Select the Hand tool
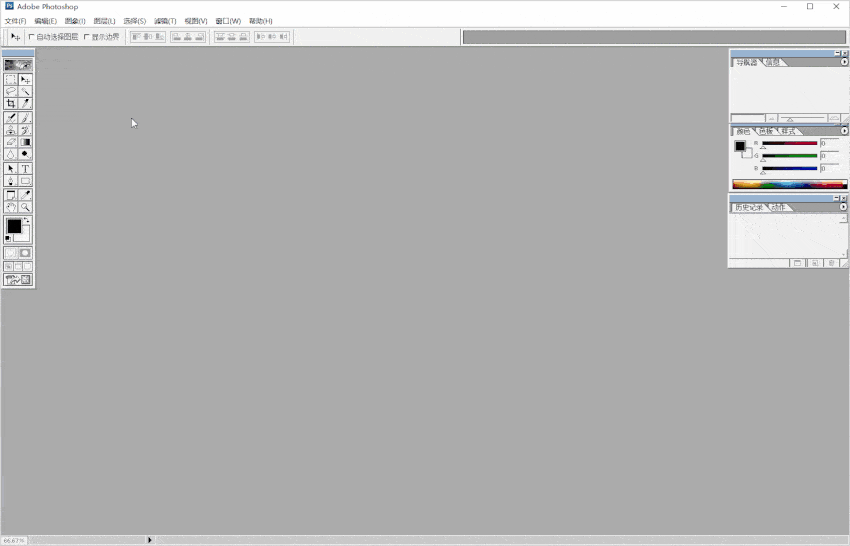 pos(11,207)
